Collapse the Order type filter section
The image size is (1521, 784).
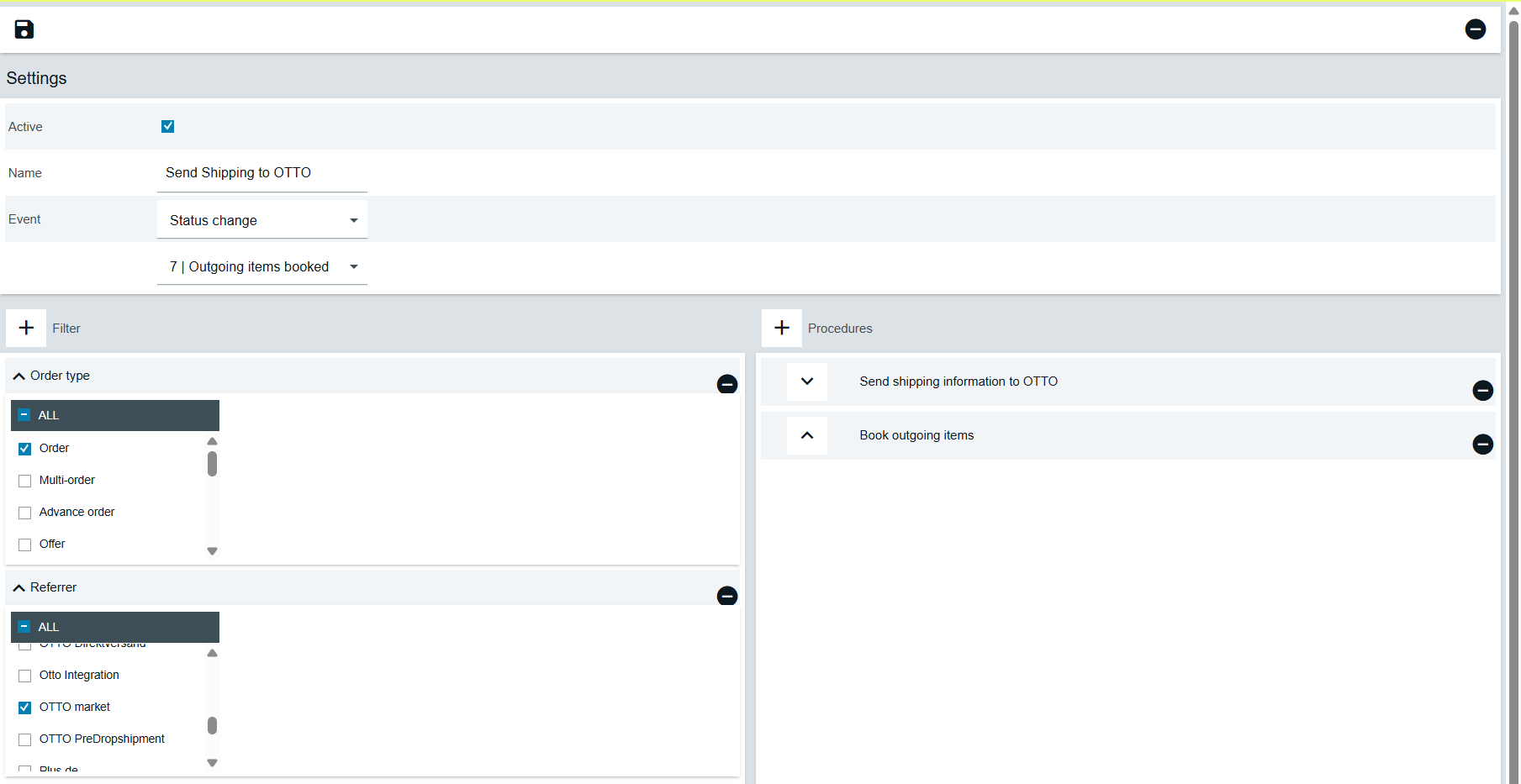point(19,376)
